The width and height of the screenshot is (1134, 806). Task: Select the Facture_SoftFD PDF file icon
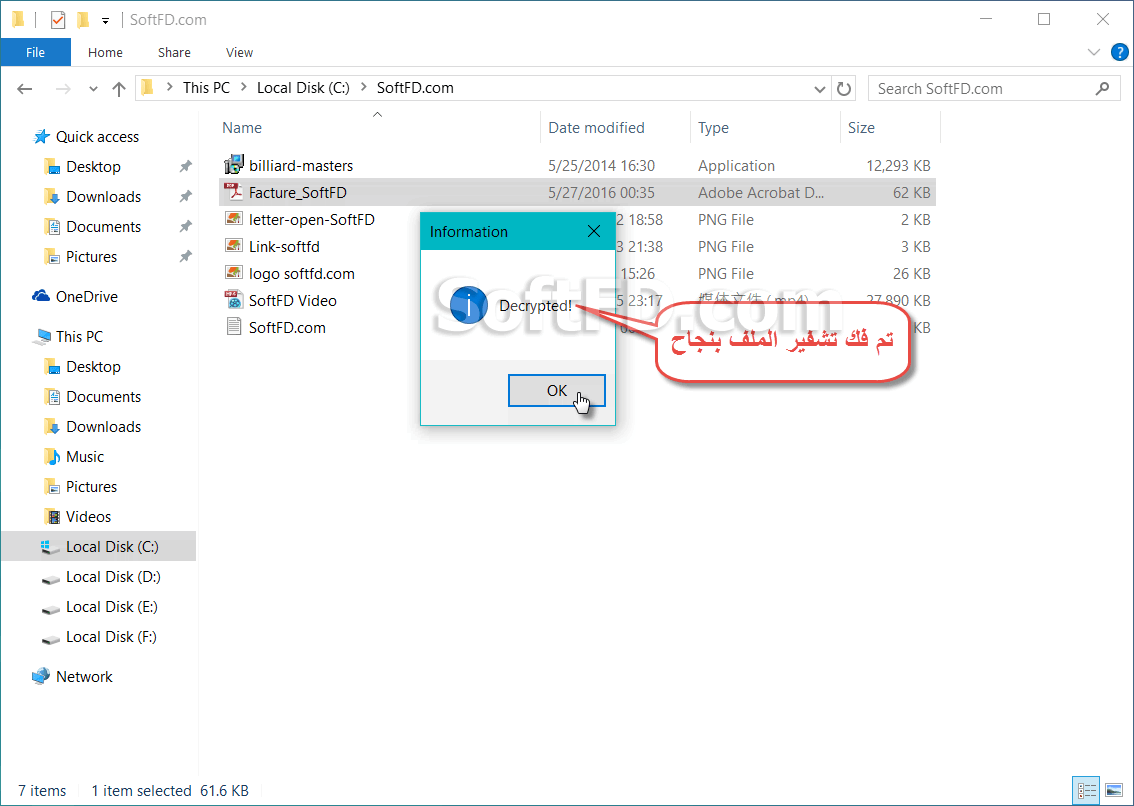pyautogui.click(x=234, y=192)
